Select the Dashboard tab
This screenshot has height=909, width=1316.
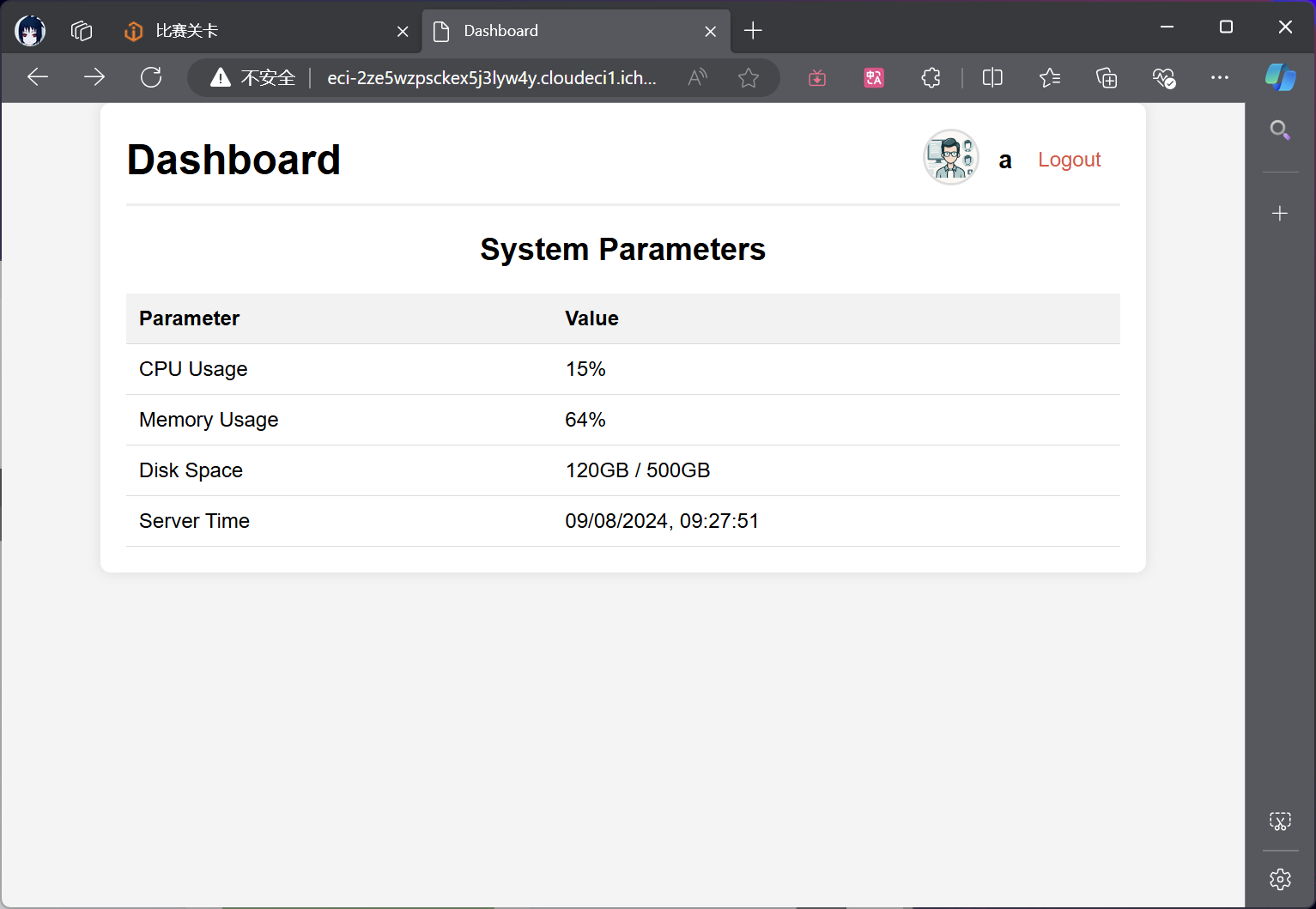click(x=576, y=32)
